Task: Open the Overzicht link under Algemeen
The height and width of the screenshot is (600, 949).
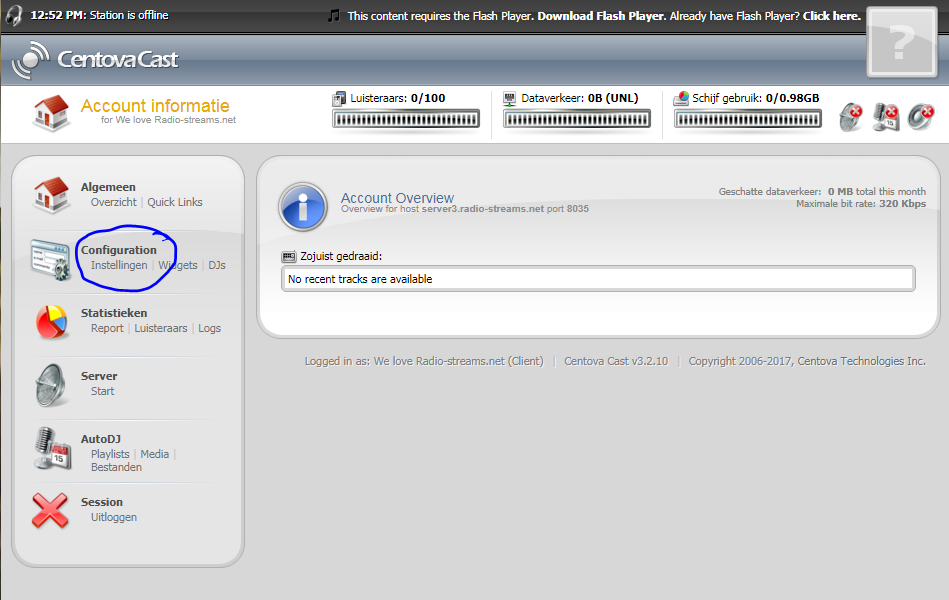Action: click(114, 202)
